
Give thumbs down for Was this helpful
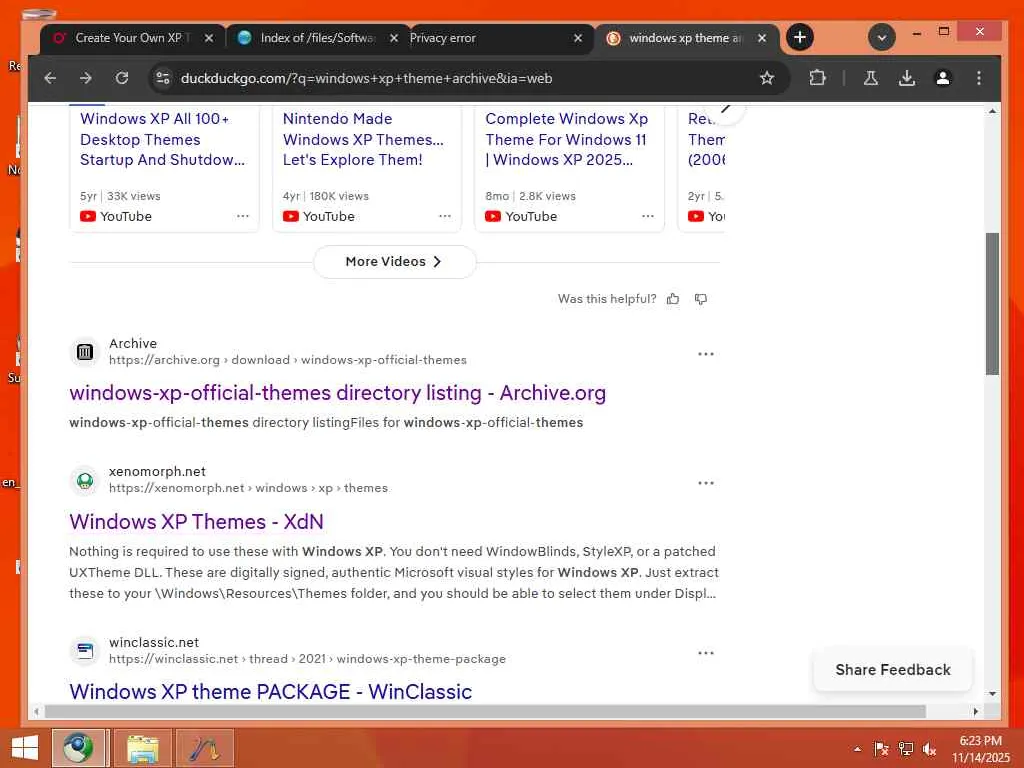701,299
